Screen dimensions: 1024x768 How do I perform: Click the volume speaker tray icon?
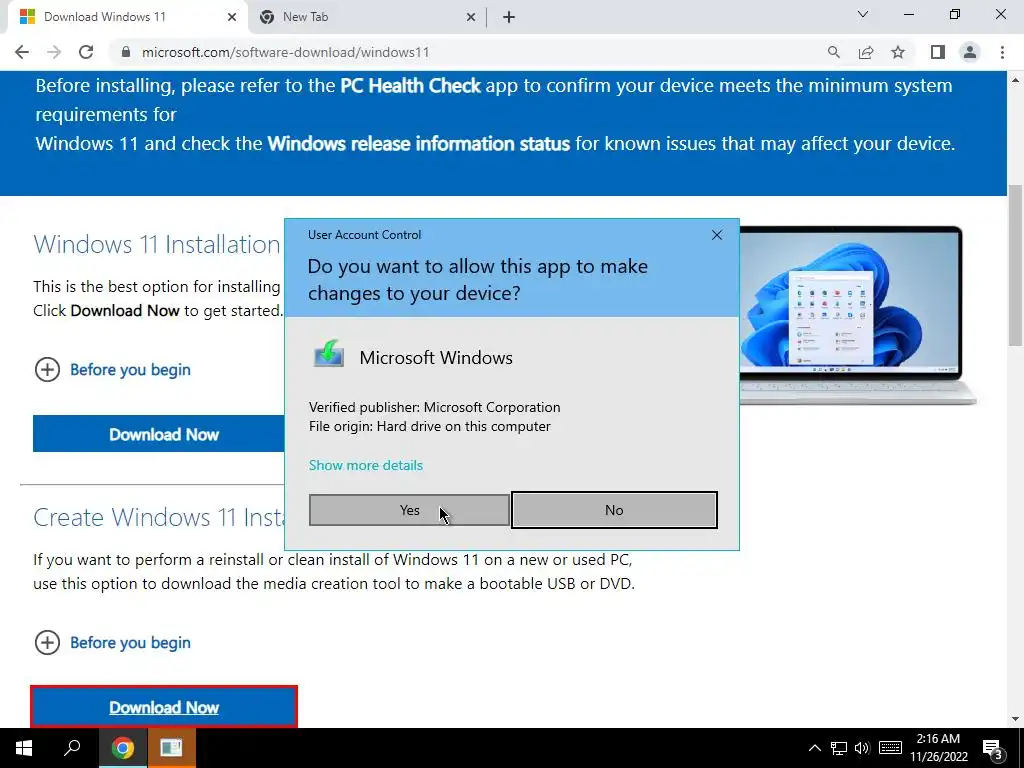coord(862,748)
